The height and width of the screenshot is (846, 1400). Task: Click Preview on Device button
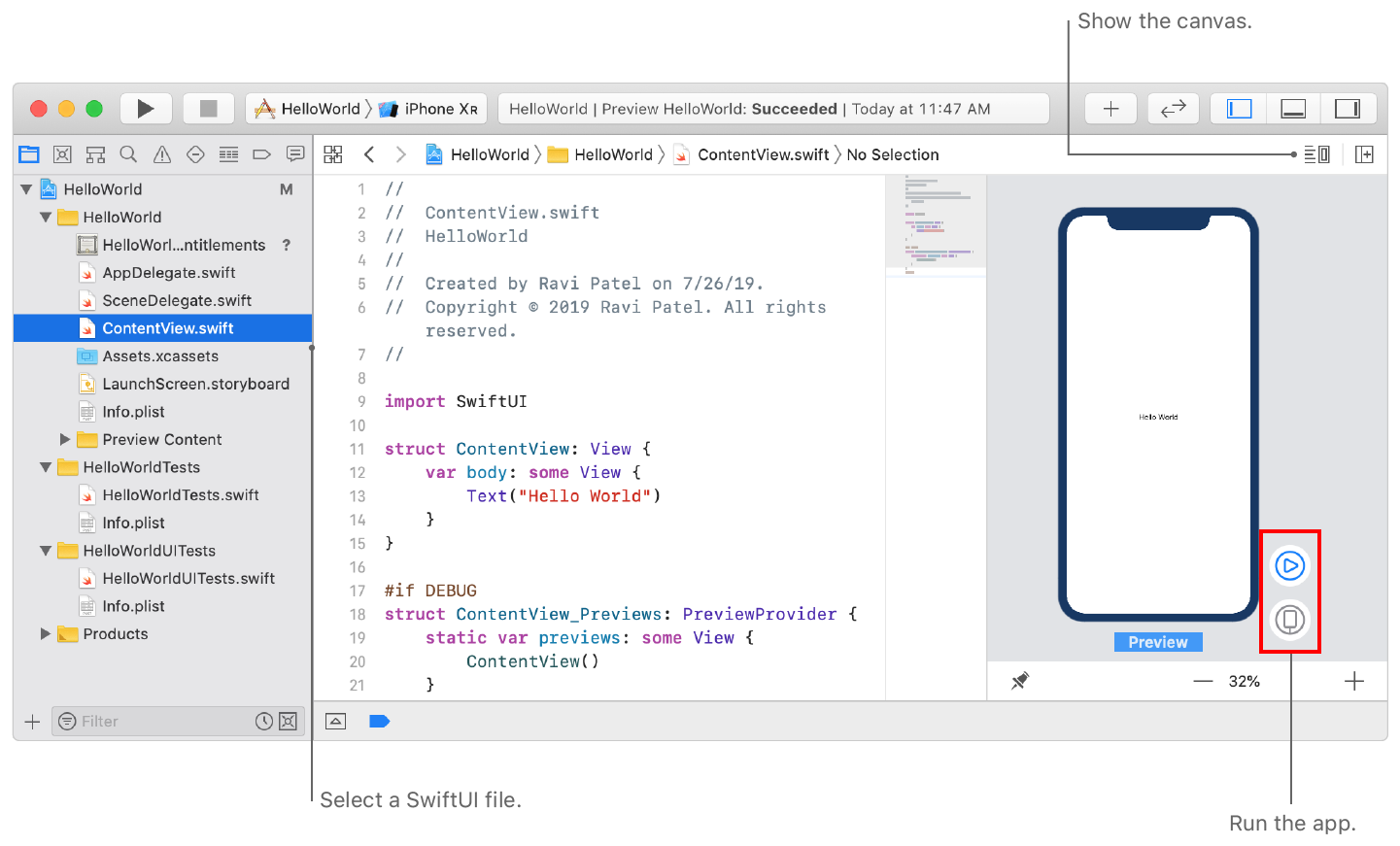pyautogui.click(x=1289, y=619)
